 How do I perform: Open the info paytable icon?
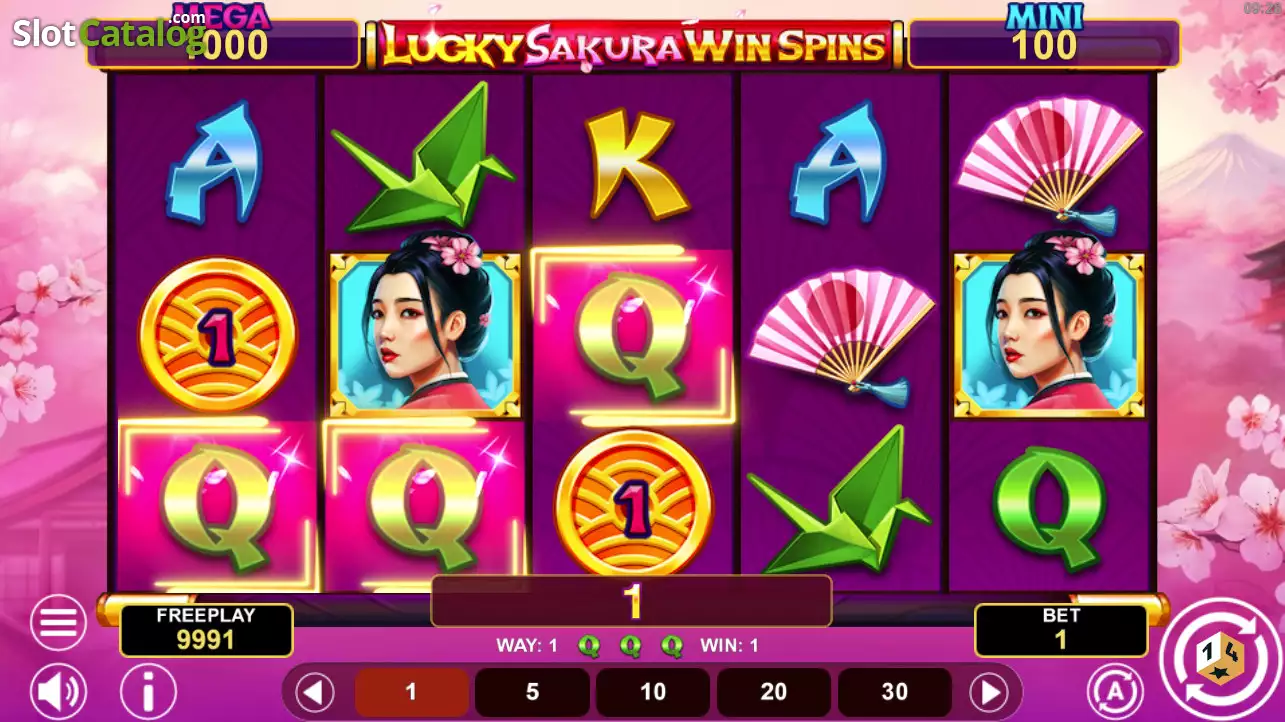tap(148, 691)
